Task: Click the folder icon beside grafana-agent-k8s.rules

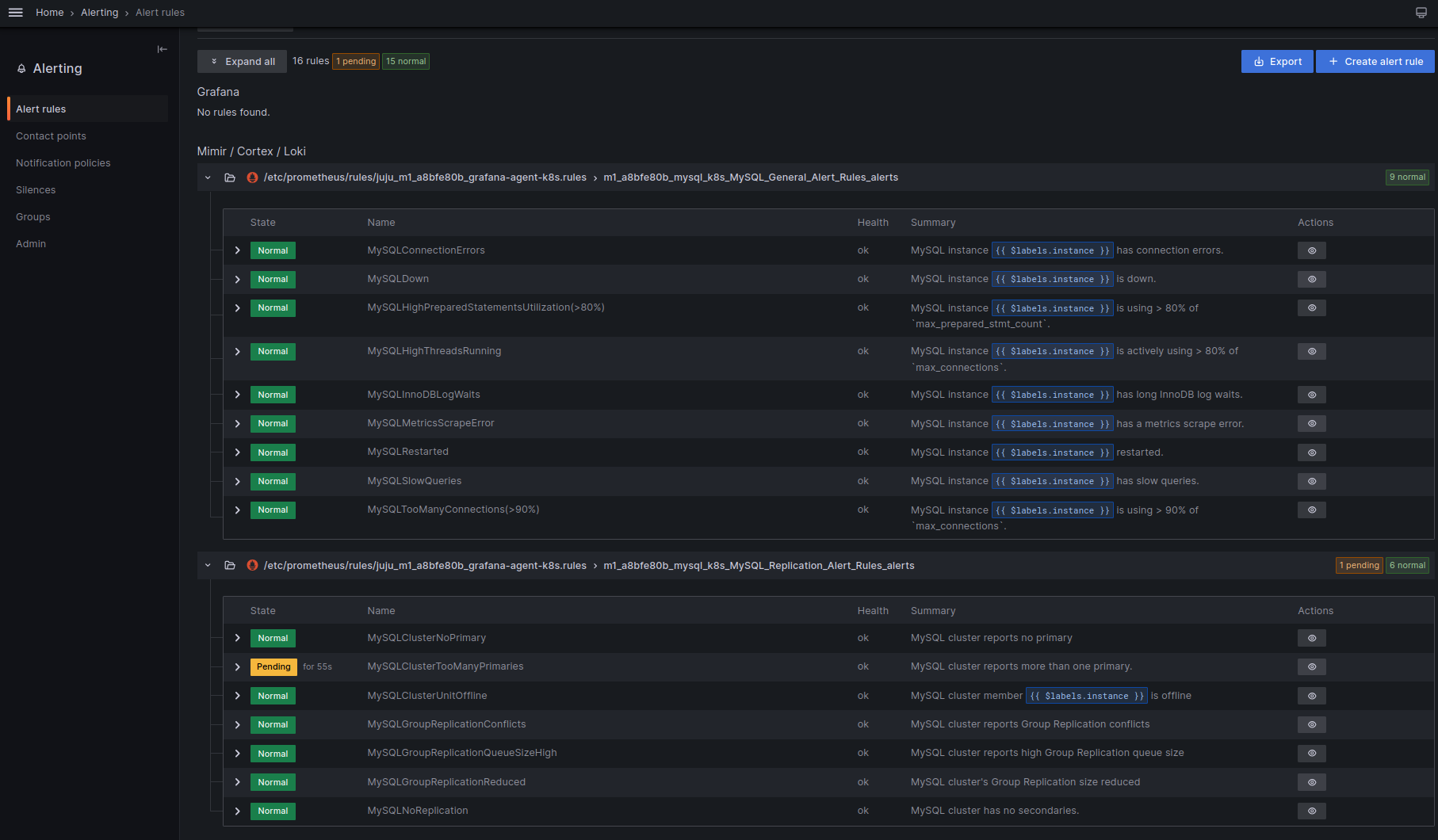Action: tap(230, 177)
